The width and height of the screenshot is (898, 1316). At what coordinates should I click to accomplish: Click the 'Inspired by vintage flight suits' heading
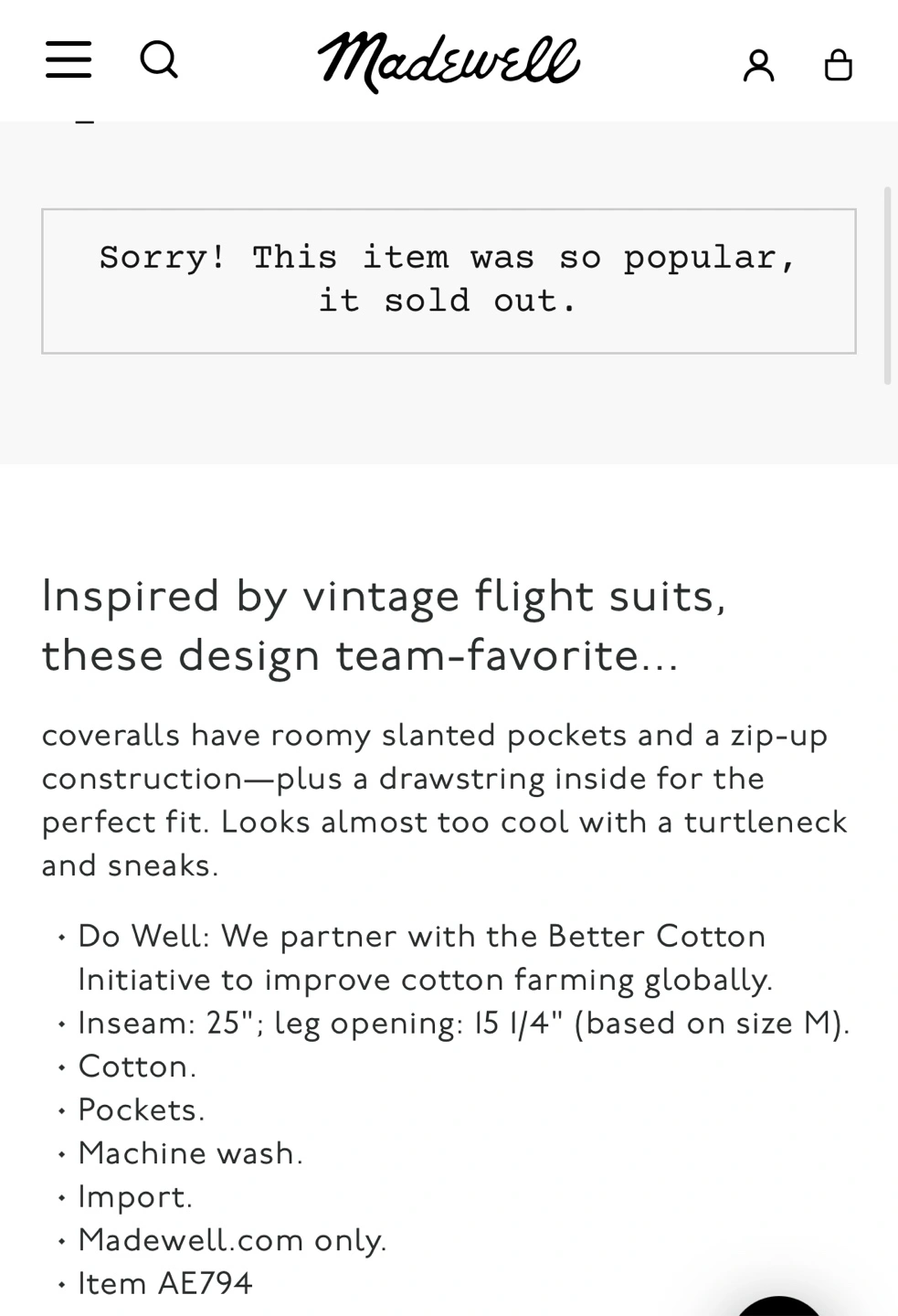point(384,625)
